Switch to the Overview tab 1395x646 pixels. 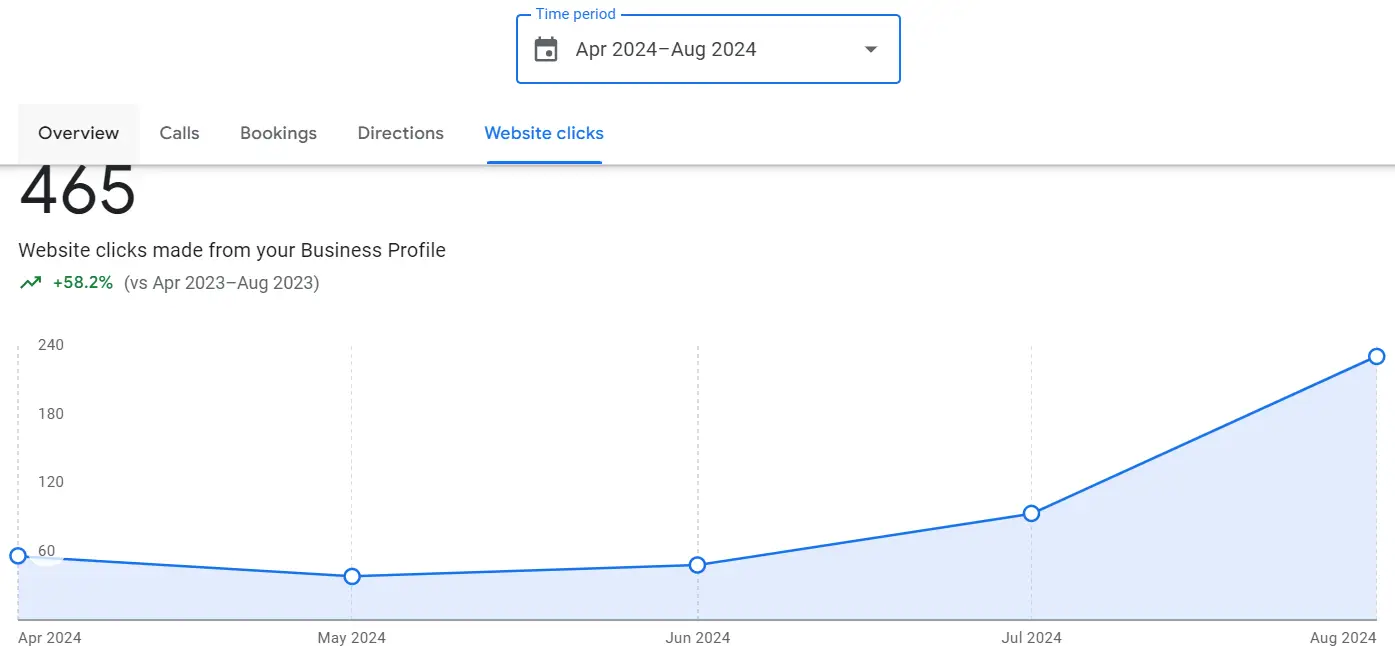click(x=78, y=132)
